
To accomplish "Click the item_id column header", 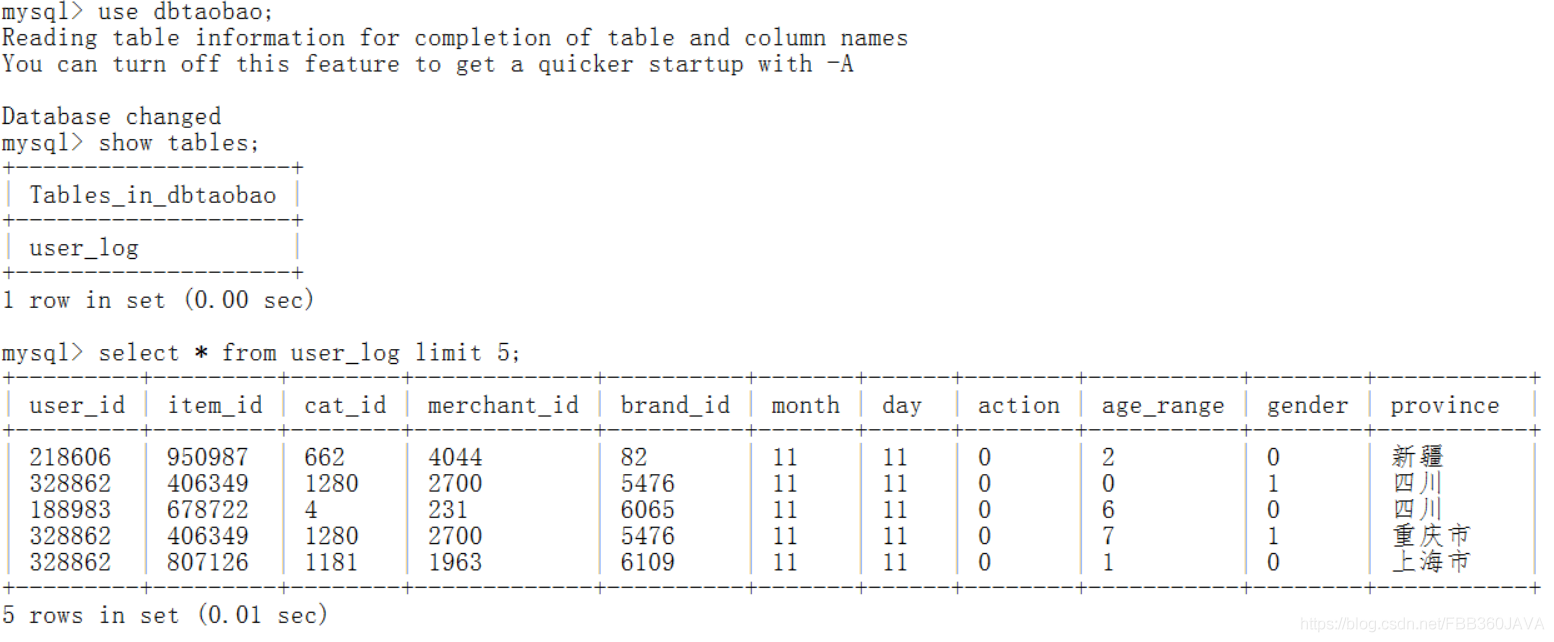I will [x=215, y=405].
